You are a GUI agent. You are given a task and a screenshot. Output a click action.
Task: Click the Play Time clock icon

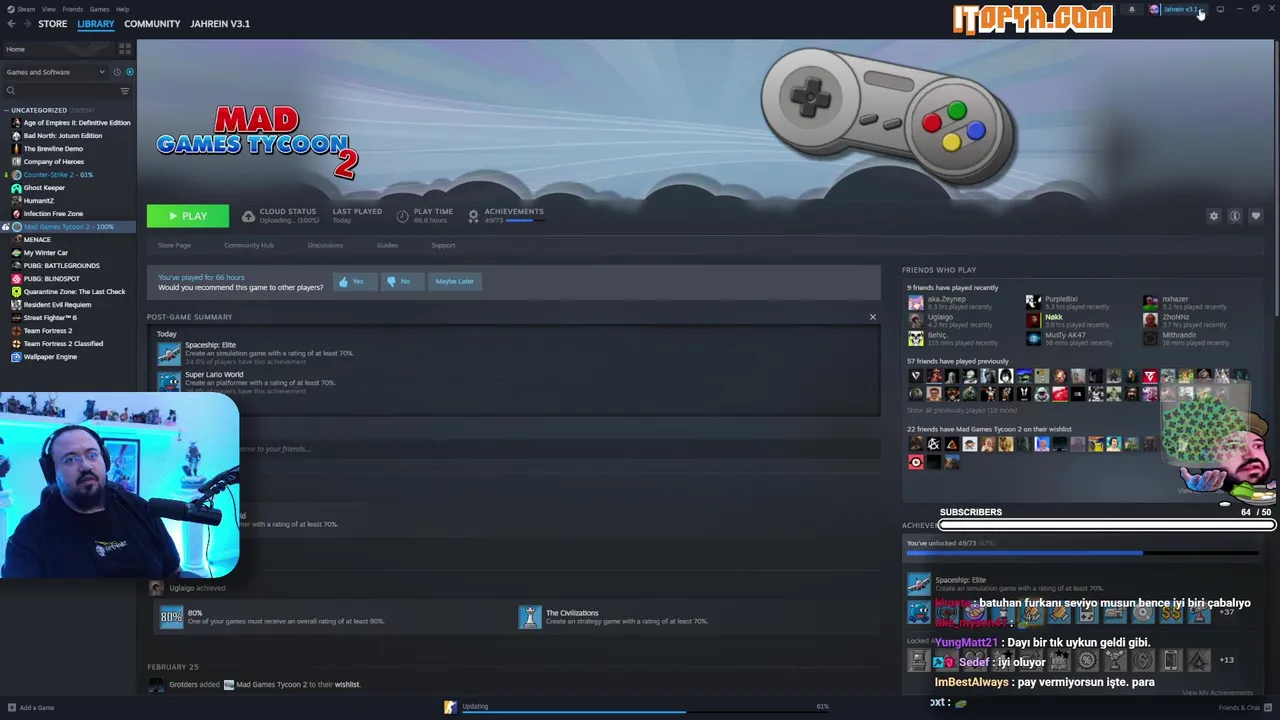402,216
